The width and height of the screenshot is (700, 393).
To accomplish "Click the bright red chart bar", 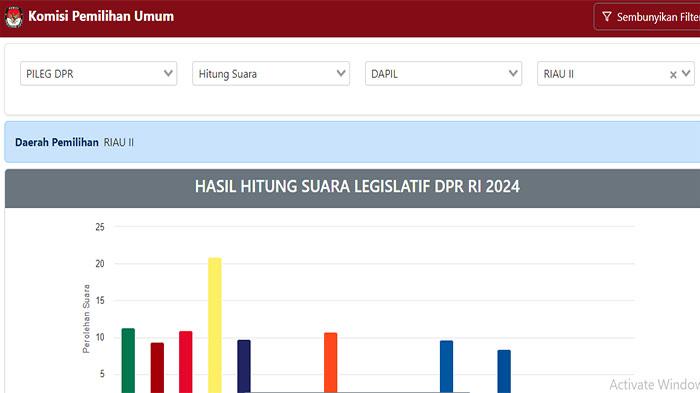I will pyautogui.click(x=186, y=362).
